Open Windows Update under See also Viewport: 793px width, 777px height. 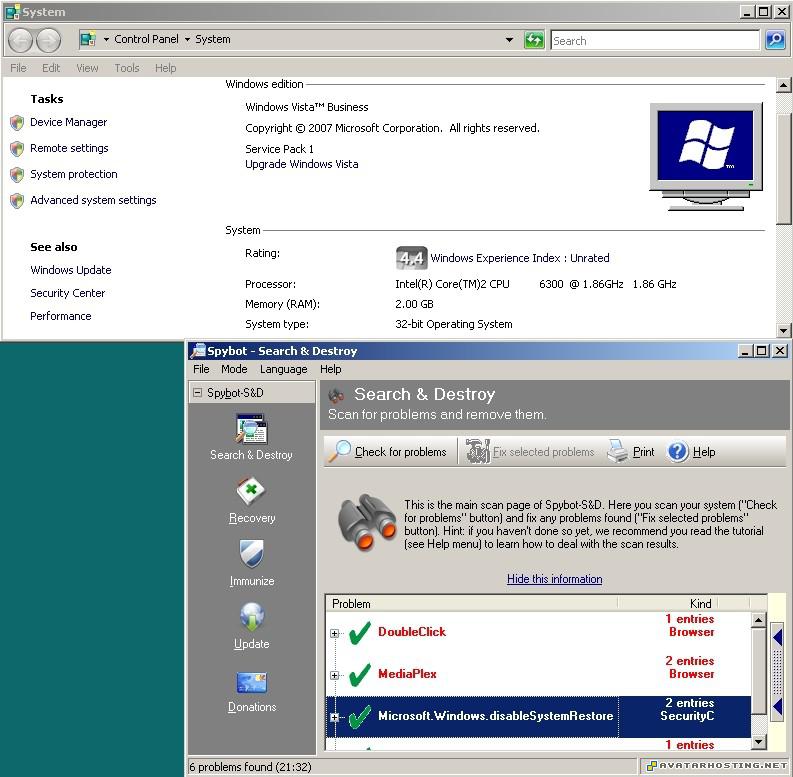[x=71, y=270]
